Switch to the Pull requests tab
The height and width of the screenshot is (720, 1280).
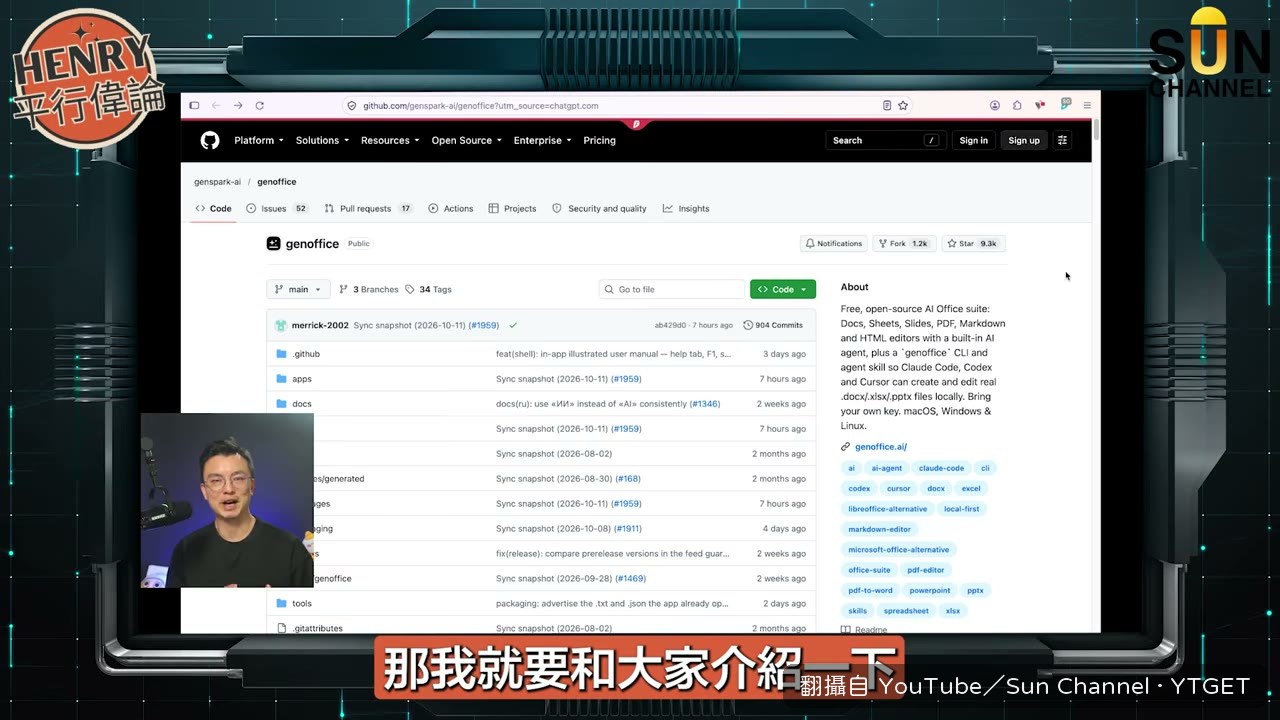(x=369, y=209)
